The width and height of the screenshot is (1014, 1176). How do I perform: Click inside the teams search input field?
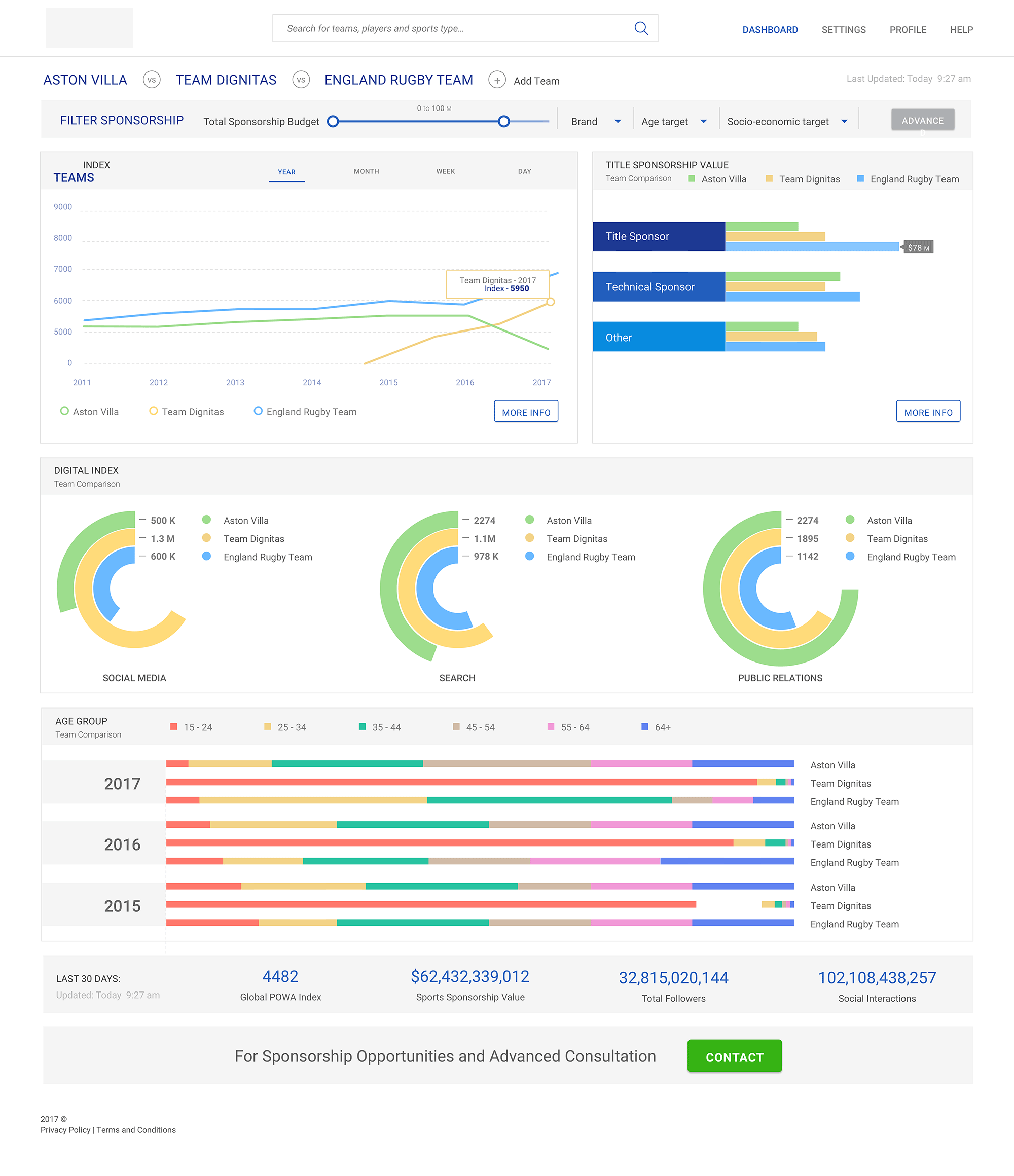449,28
